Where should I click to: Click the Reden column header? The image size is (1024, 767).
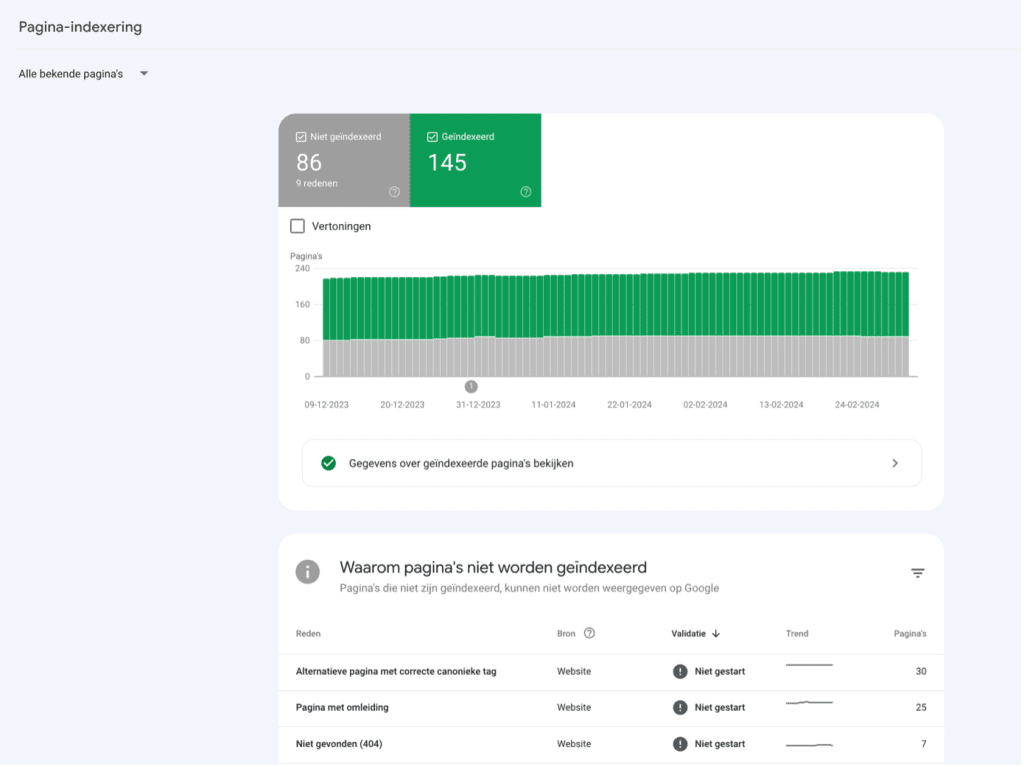pyautogui.click(x=308, y=634)
